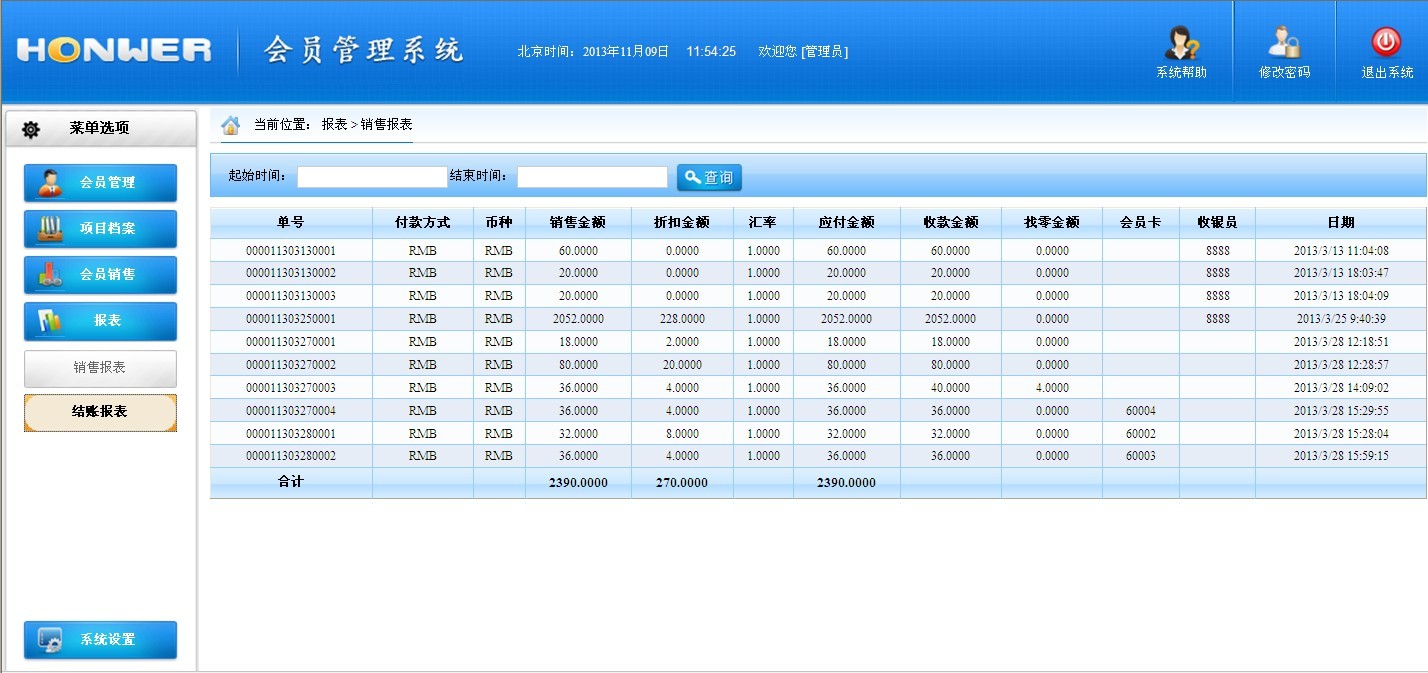Select 结账报表 submenu item
This screenshot has height=673, width=1428.
pos(100,412)
